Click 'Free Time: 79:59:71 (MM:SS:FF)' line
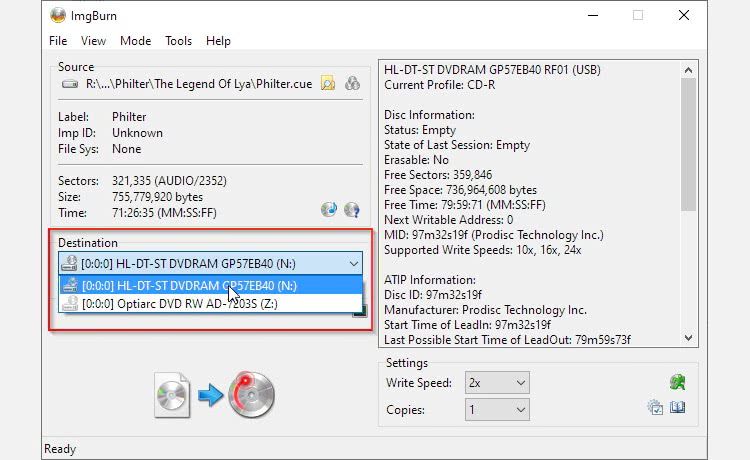The width and height of the screenshot is (750, 460). [464, 205]
